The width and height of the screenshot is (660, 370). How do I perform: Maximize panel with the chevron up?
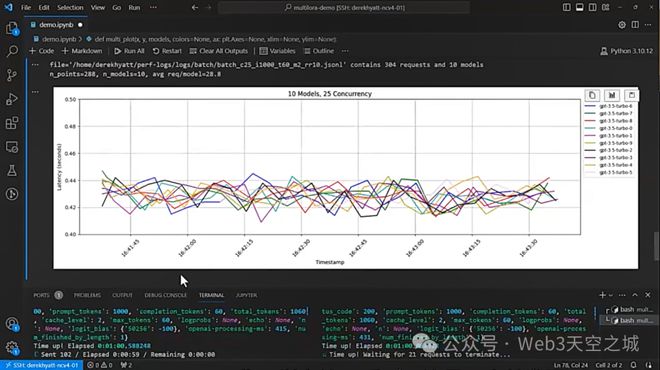[635, 295]
